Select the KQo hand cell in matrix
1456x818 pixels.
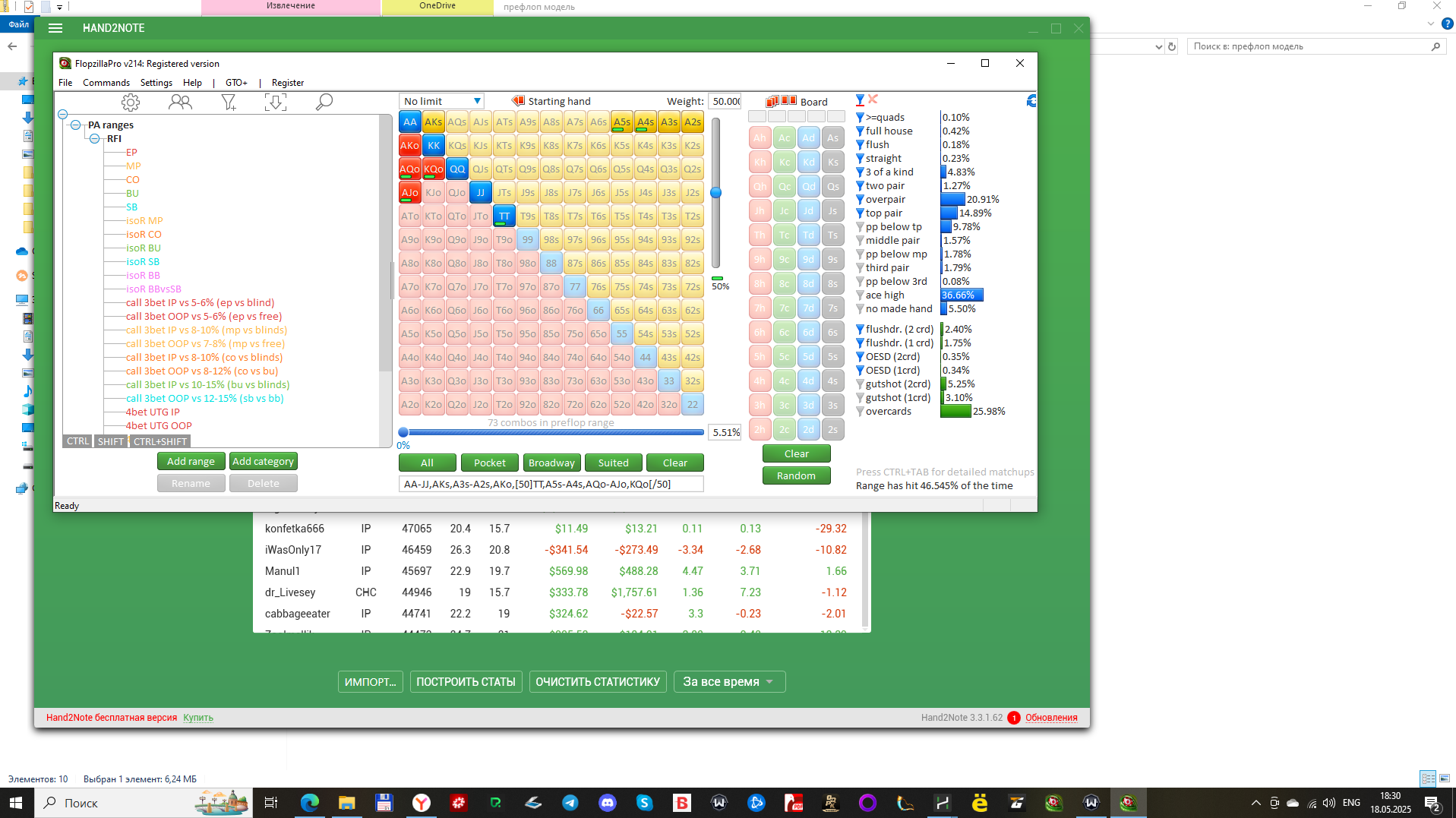tap(434, 169)
